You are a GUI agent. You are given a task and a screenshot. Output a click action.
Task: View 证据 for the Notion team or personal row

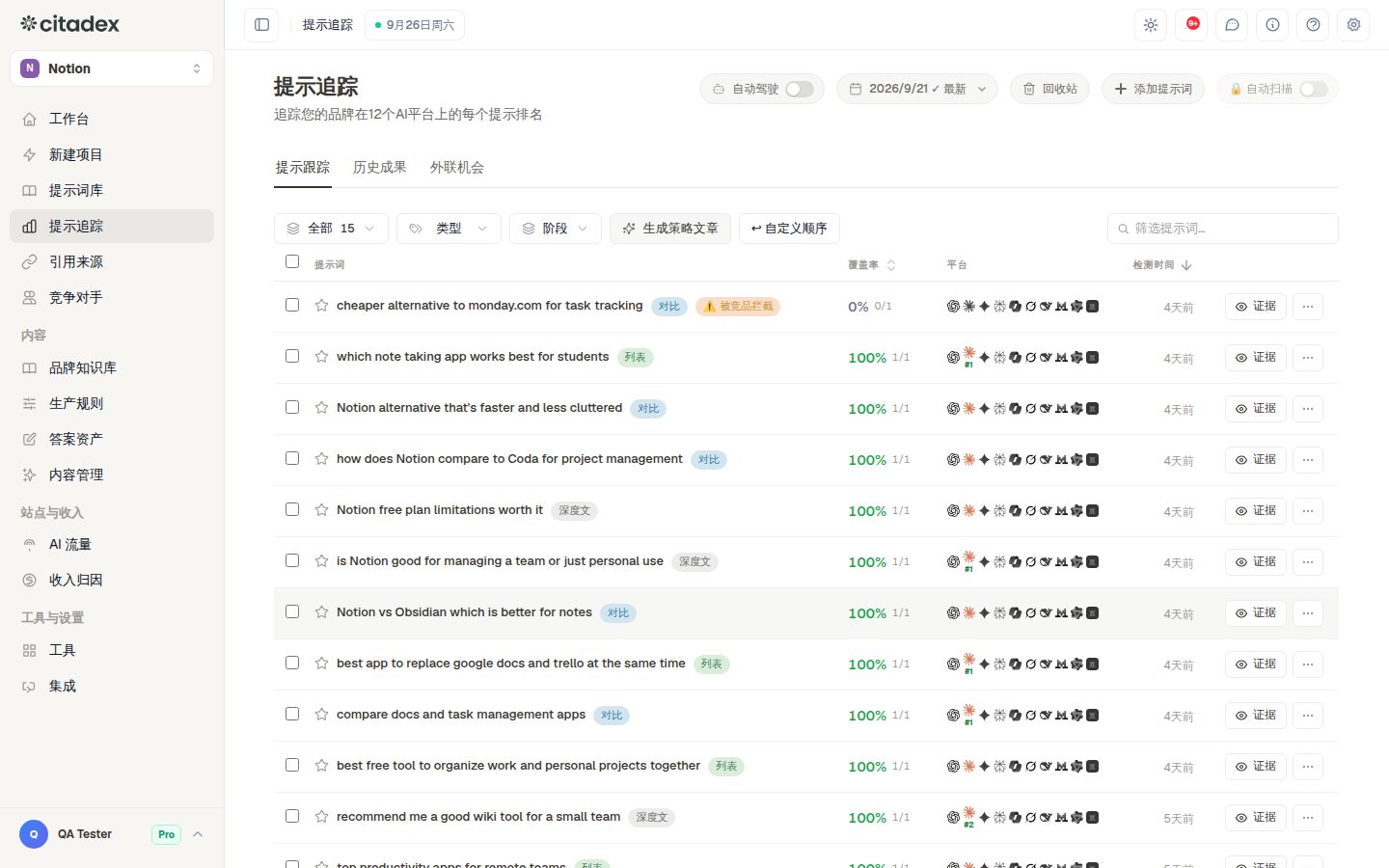click(1255, 562)
